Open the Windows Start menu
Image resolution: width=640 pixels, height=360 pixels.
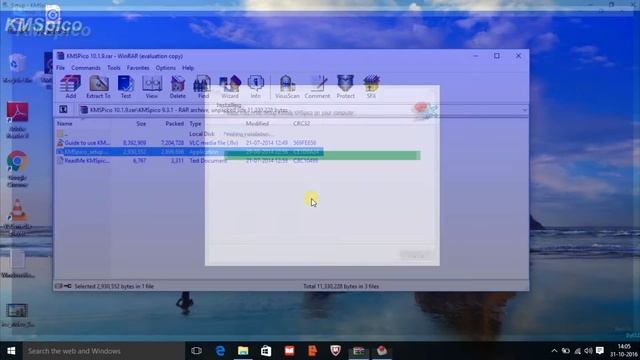(11, 351)
